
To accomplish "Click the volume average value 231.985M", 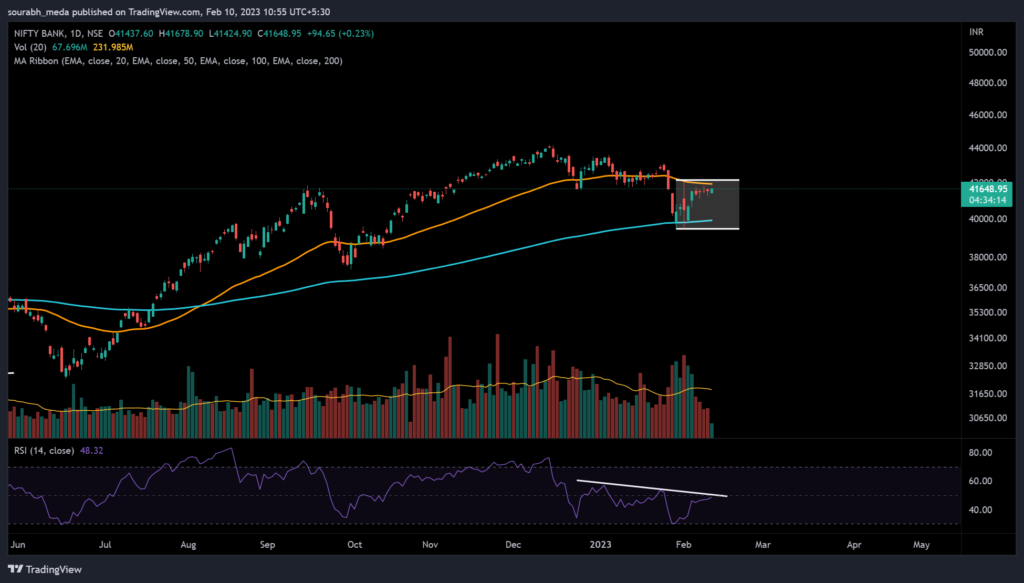I will pos(113,47).
